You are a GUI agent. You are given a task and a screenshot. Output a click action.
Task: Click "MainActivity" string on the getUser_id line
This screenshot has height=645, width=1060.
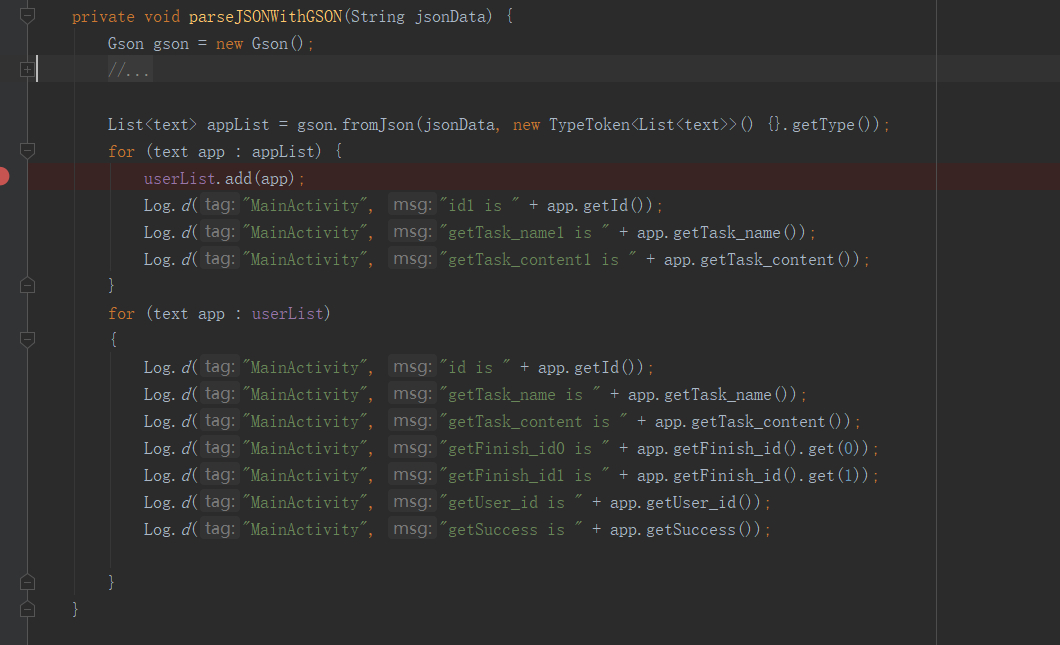(x=305, y=502)
